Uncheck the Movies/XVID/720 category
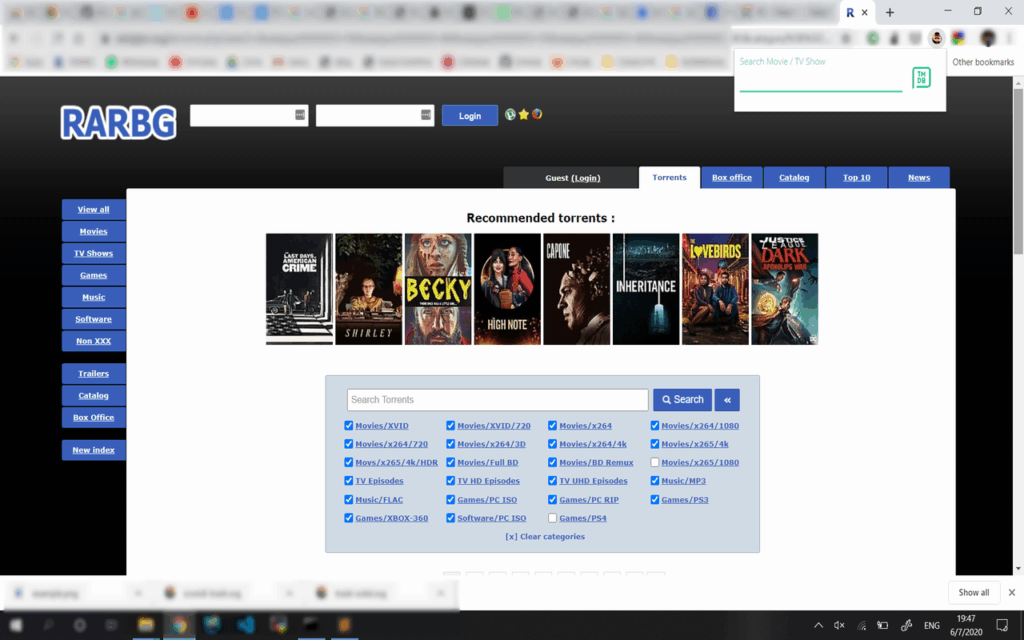 451,425
